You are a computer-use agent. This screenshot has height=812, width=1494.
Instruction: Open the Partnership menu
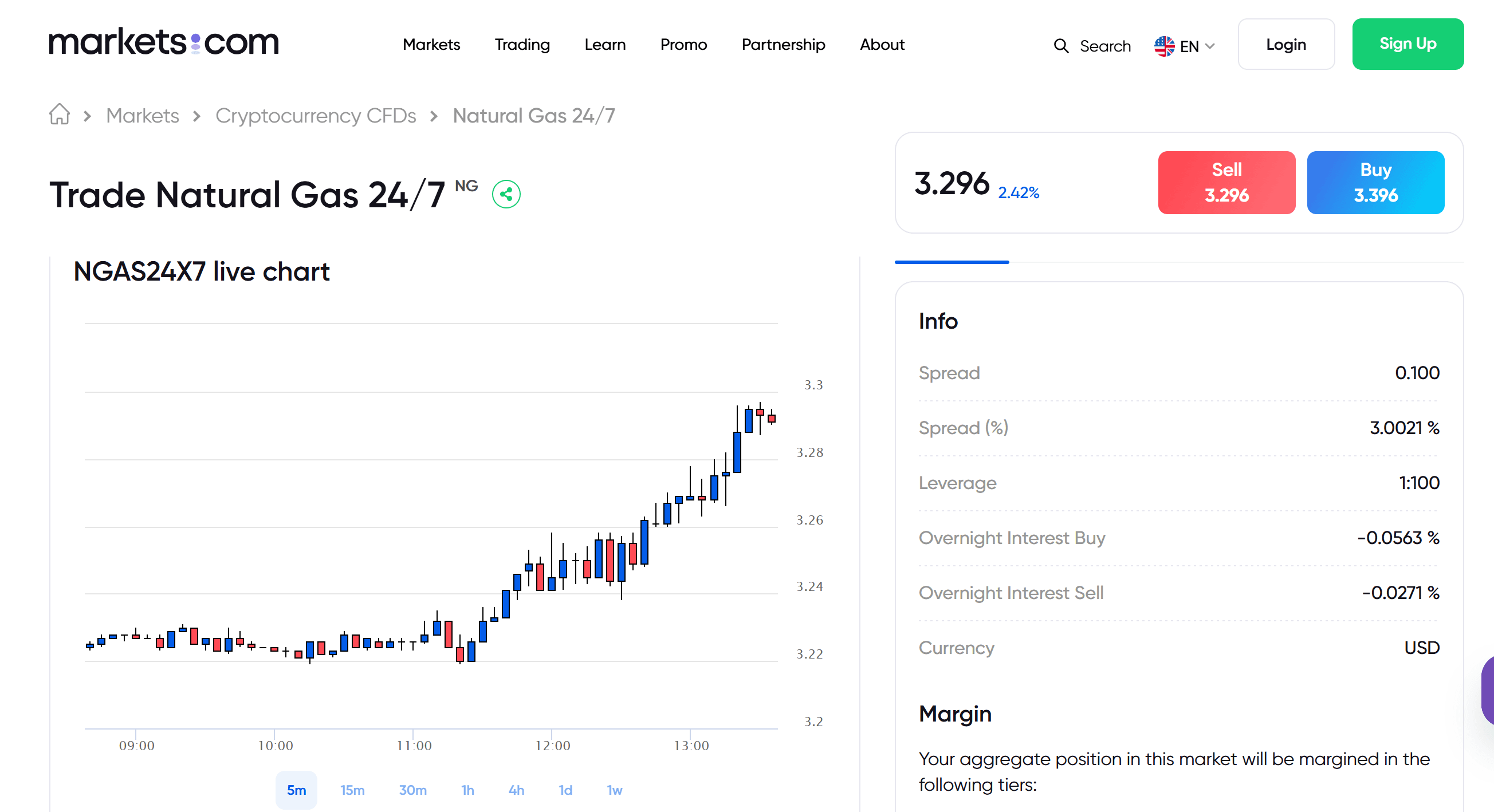point(783,45)
